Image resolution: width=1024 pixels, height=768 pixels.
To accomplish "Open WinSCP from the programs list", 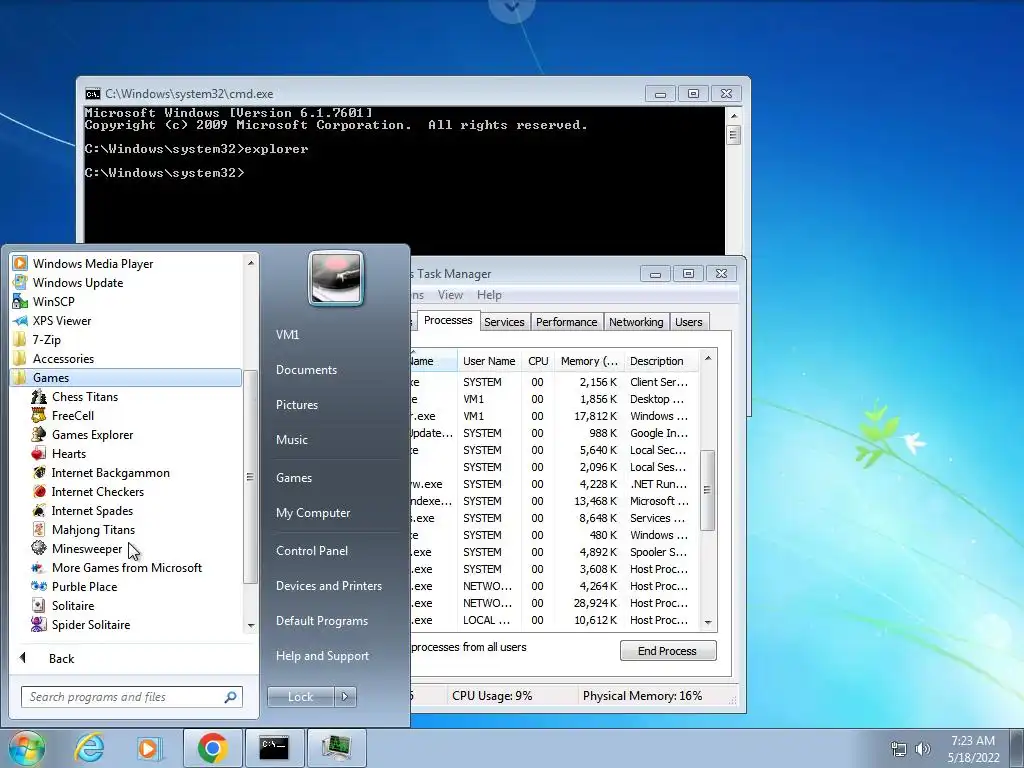I will [54, 302].
